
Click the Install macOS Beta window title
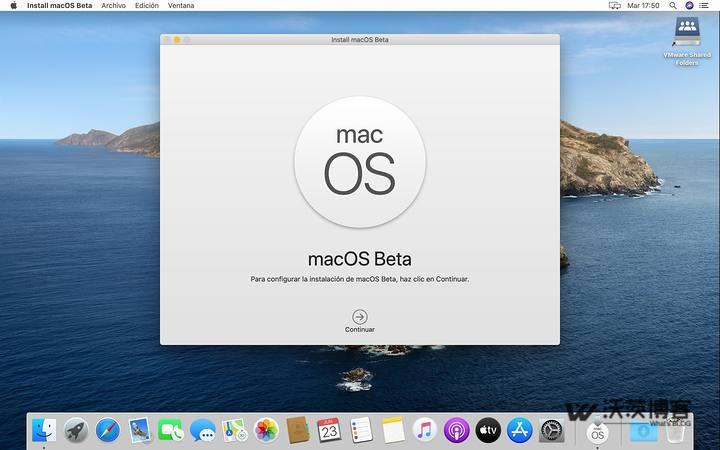pyautogui.click(x=360, y=39)
